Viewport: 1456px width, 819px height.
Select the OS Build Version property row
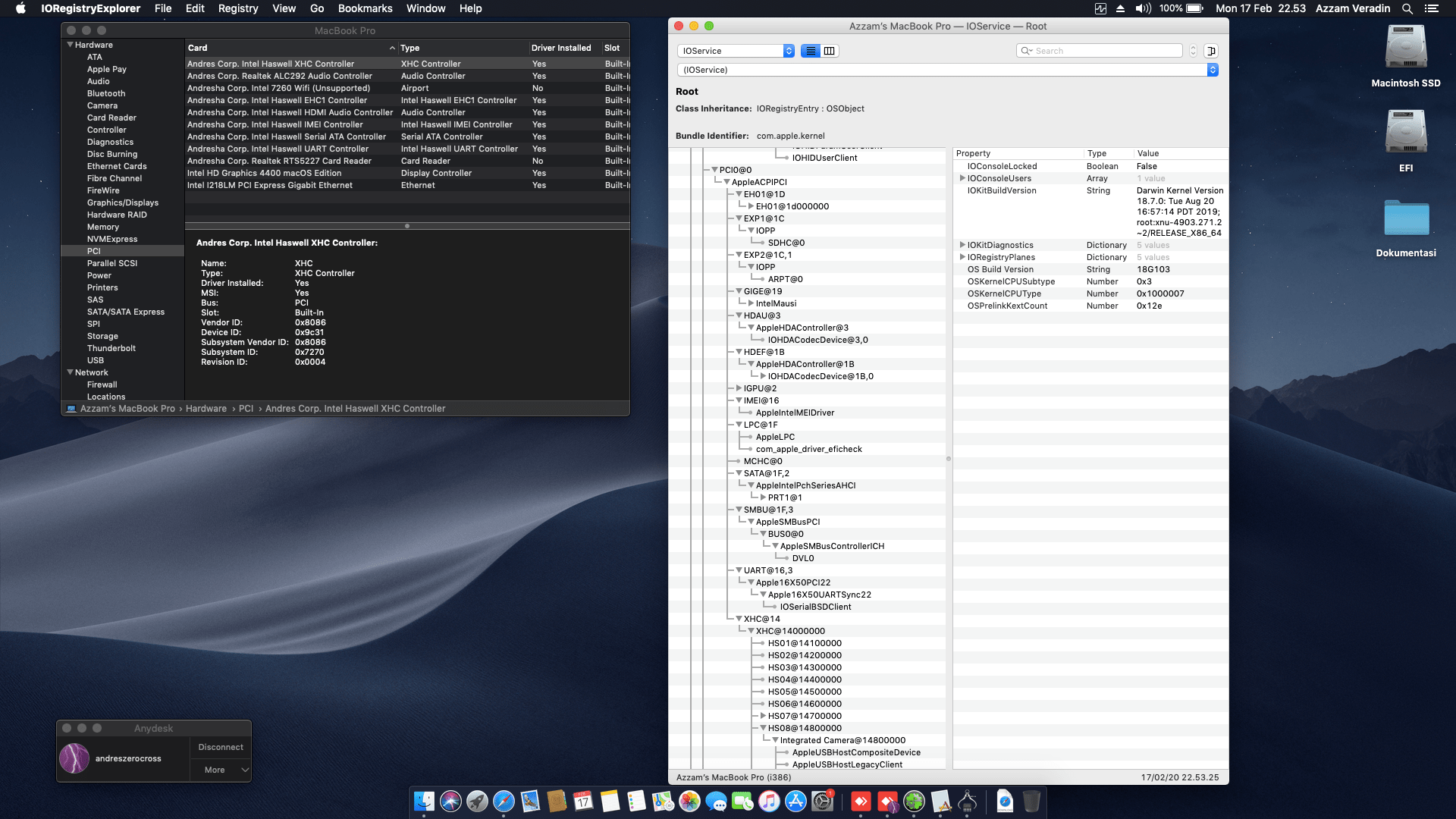pos(1090,269)
